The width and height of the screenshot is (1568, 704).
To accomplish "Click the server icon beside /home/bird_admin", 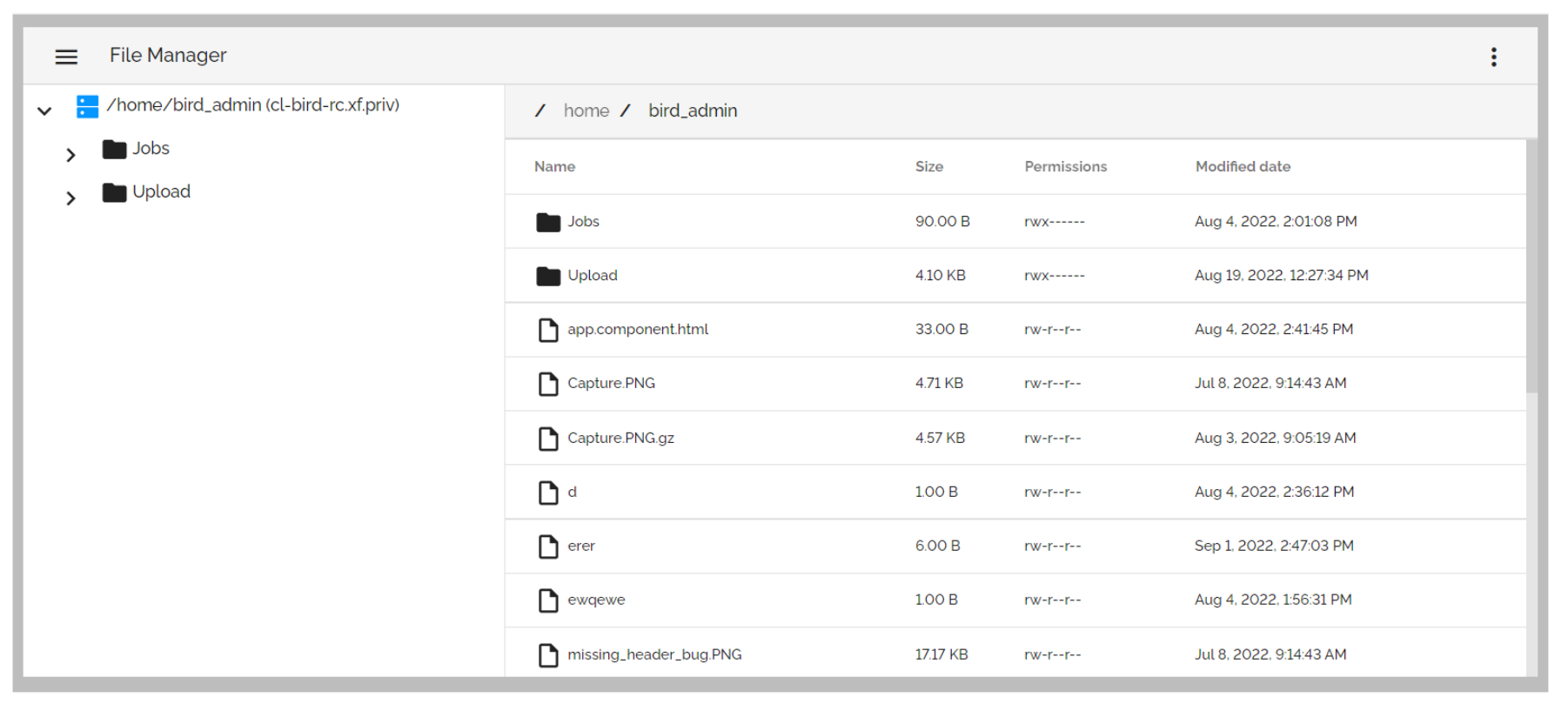I will tap(87, 106).
